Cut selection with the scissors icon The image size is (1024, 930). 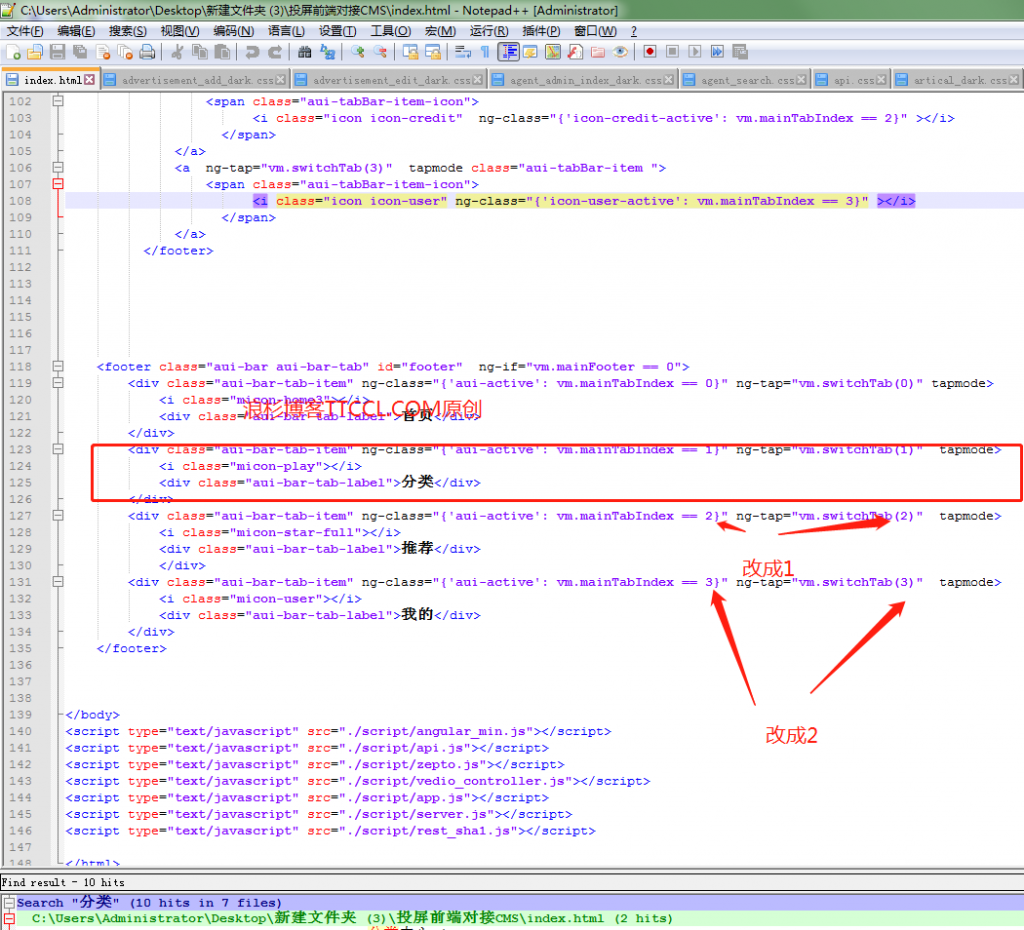point(177,52)
